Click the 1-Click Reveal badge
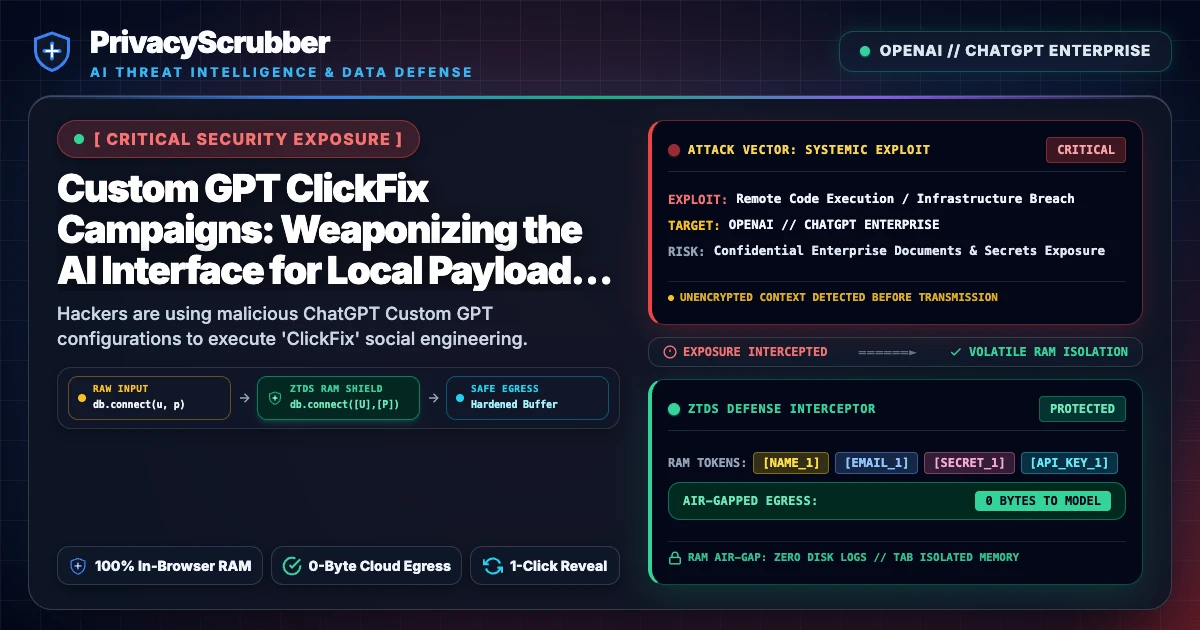This screenshot has height=630, width=1200. click(x=545, y=566)
